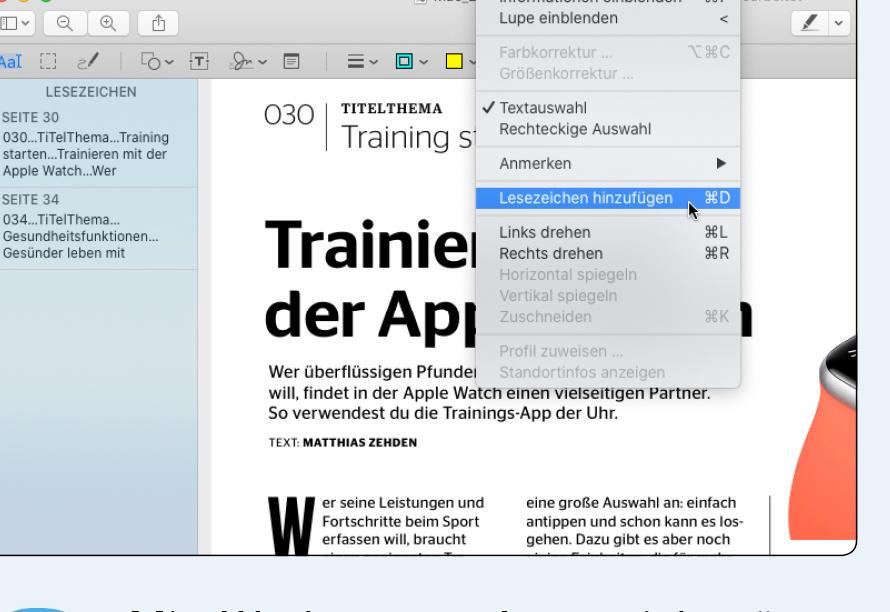Open the shapes tool dropdown

157,61
